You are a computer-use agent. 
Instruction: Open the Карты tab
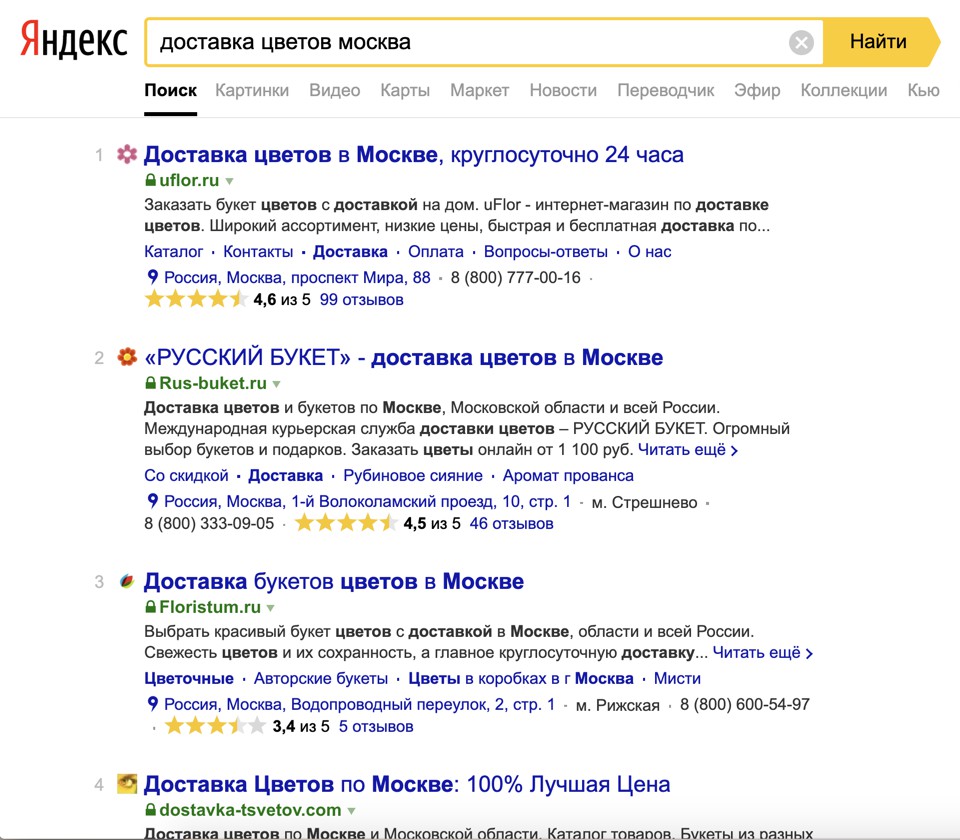(405, 90)
